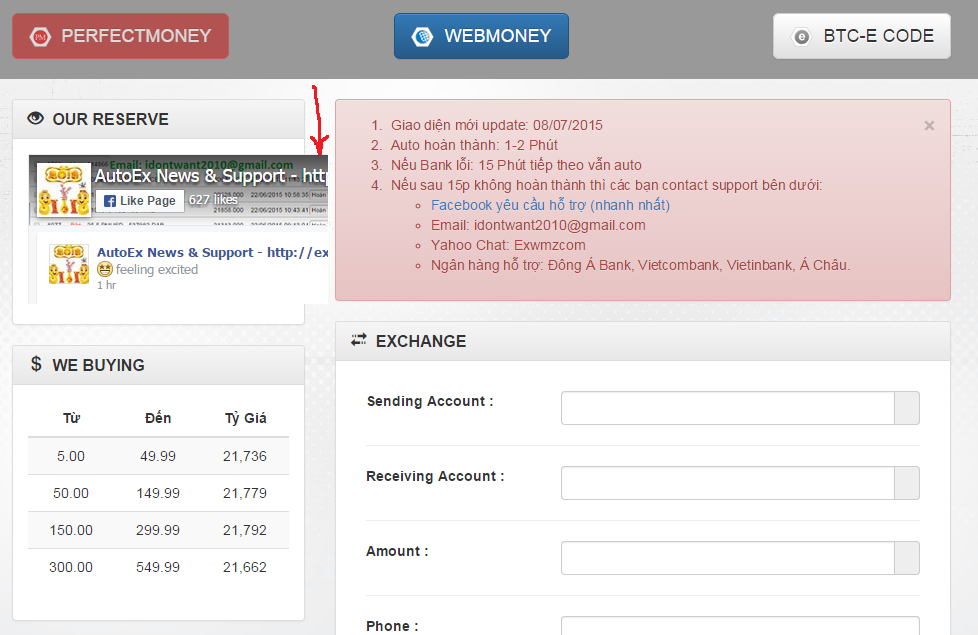Viewport: 978px width, 635px height.
Task: Click the feeling excited emoji icon
Action: tap(105, 269)
